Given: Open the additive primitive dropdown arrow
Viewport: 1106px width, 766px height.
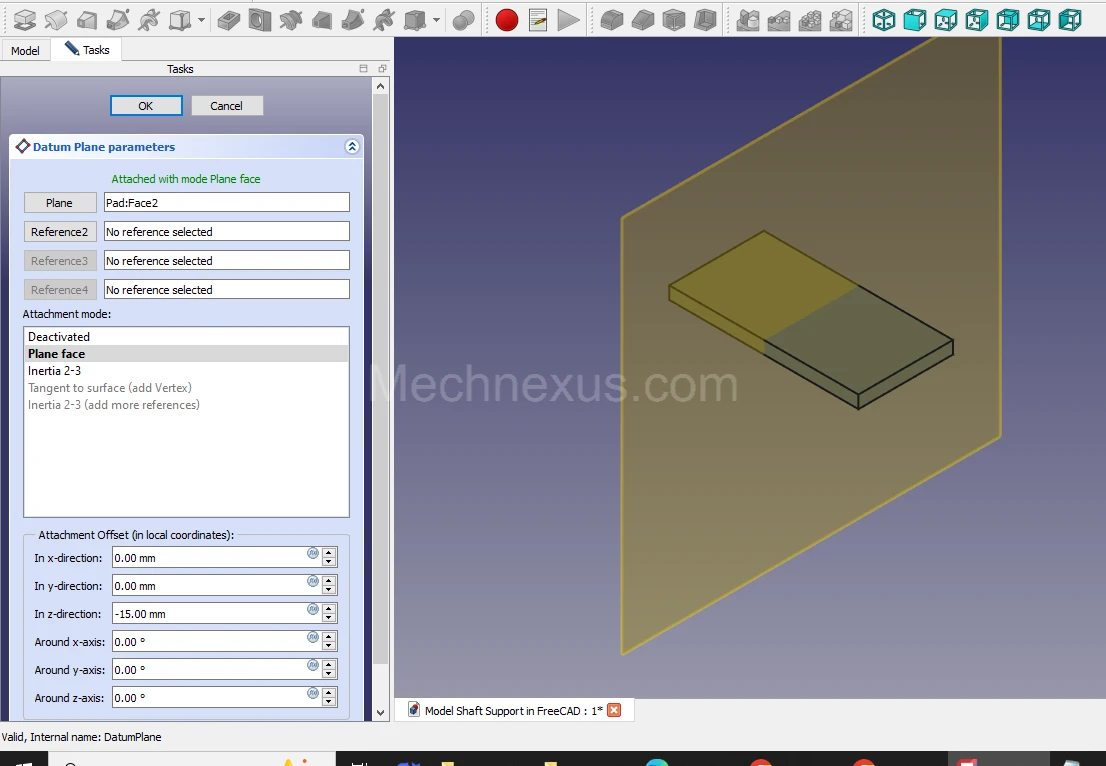Looking at the screenshot, I should (x=202, y=20).
